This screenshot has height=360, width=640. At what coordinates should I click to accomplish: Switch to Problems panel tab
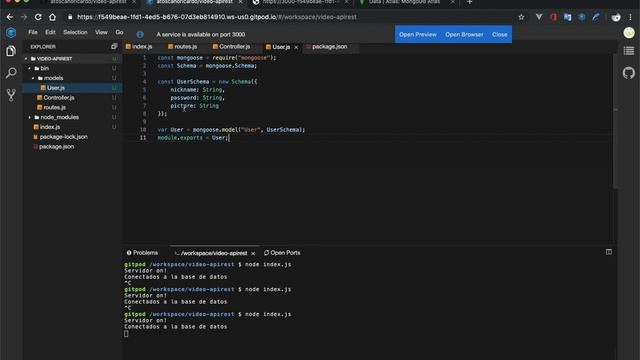[142, 253]
